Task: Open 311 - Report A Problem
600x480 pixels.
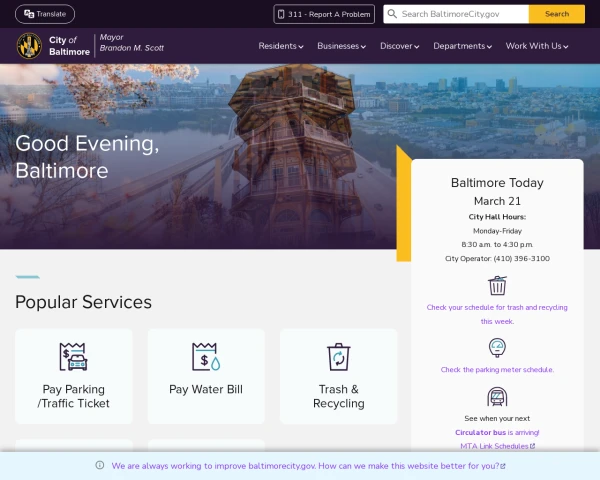Action: pos(324,14)
